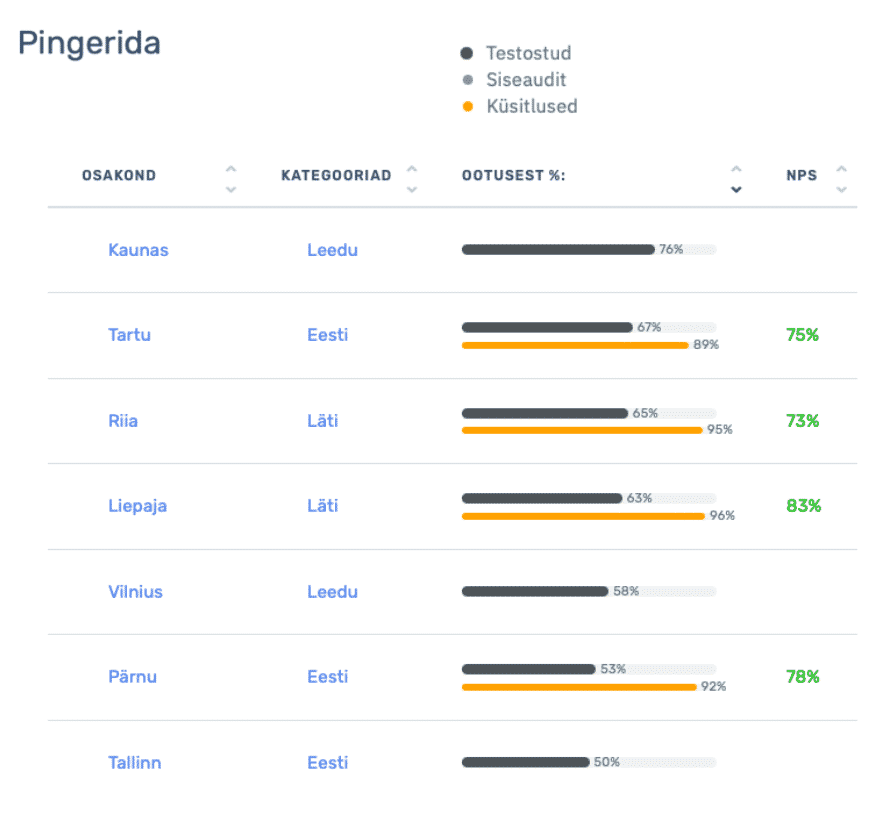Sort by NPS column arrows
This screenshot has width=873, height=826.
tap(841, 179)
